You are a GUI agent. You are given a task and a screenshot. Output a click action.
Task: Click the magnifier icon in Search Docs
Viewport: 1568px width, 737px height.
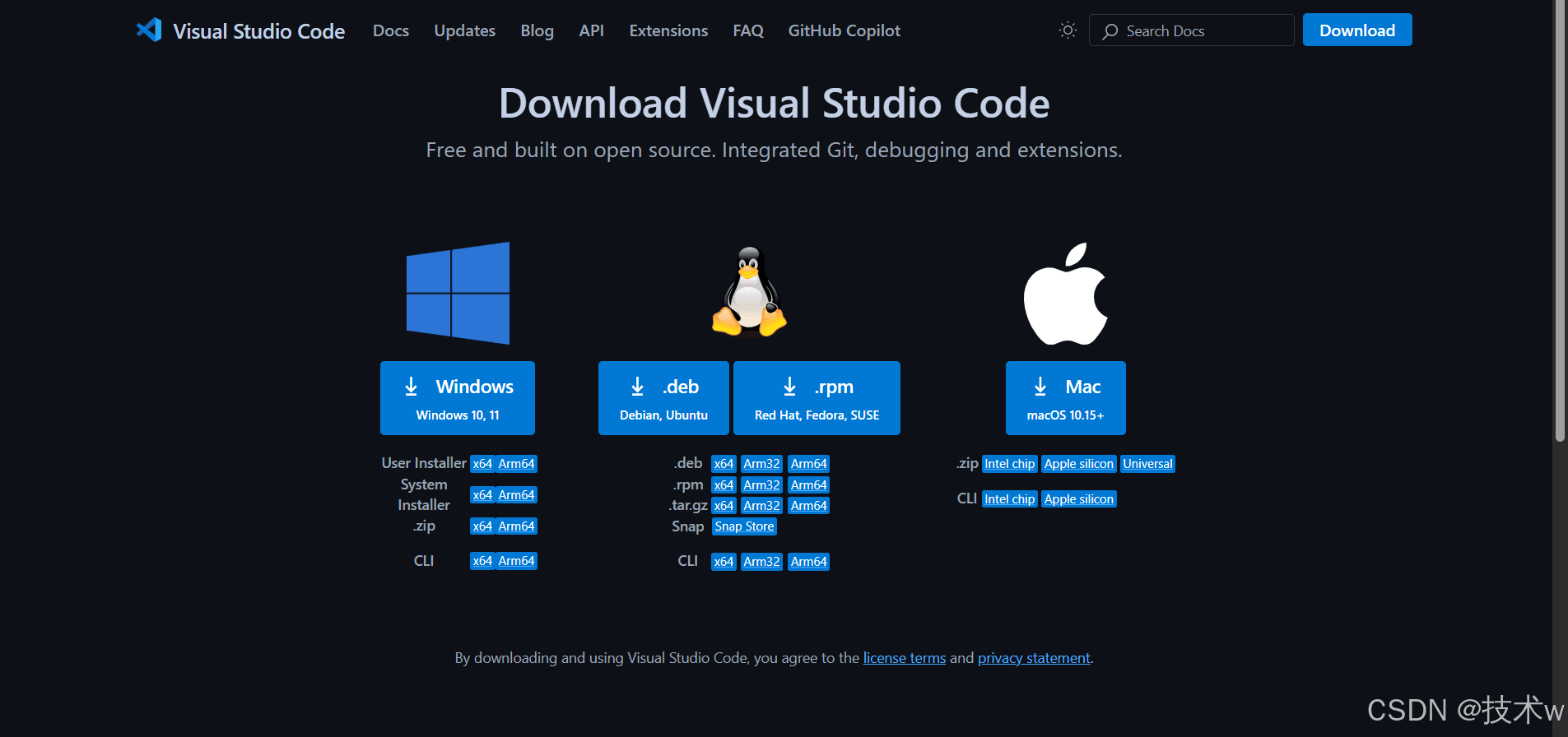[x=1110, y=31]
